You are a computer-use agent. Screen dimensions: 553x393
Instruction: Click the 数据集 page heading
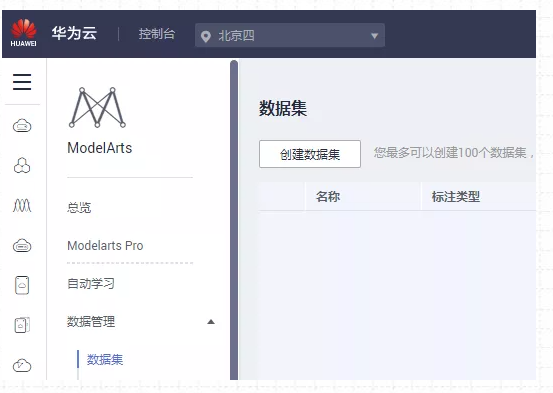coord(283,108)
